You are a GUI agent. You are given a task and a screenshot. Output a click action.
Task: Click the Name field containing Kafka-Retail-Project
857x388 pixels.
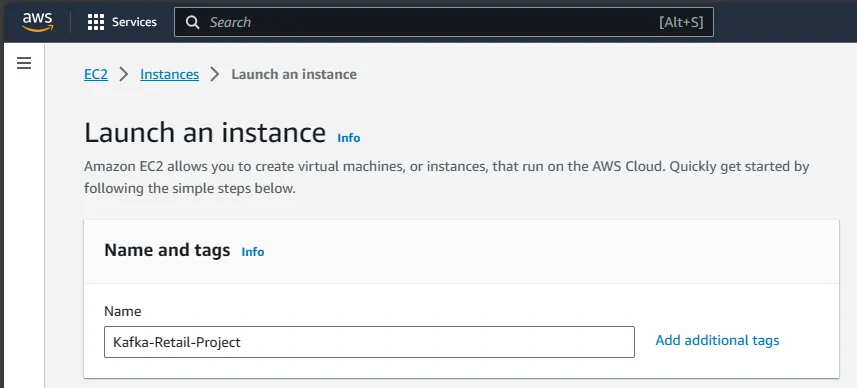(x=369, y=342)
